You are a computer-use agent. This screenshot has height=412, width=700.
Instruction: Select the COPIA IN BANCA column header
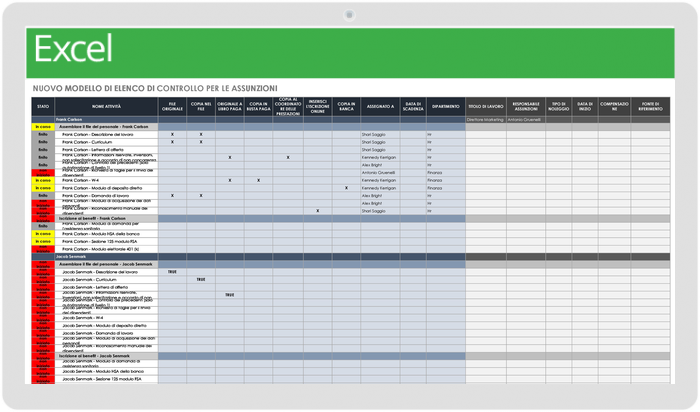pos(346,107)
